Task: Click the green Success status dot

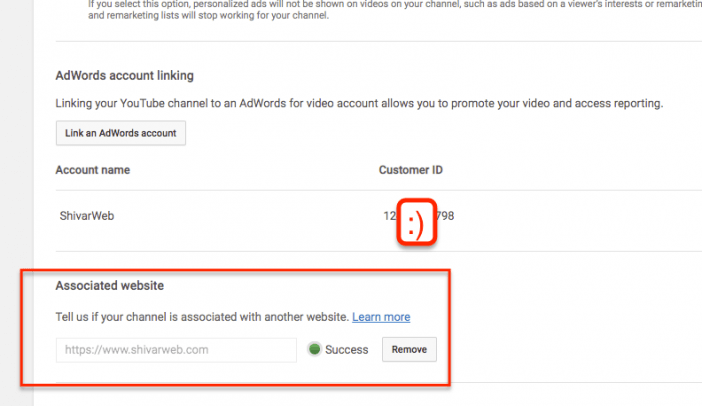Action: coord(315,349)
